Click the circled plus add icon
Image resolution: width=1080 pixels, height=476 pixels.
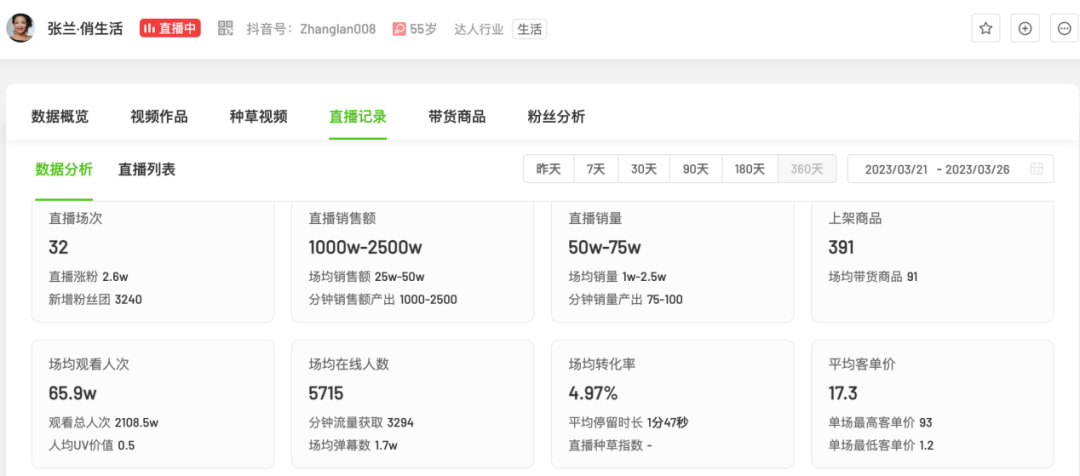pos(1025,29)
